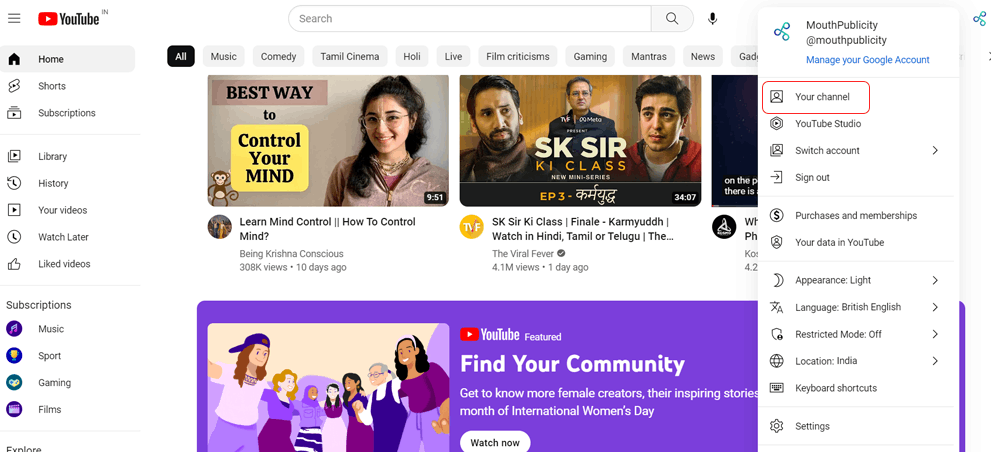This screenshot has width=991, height=452.
Task: Click Watch now on Featured banner
Action: (495, 442)
